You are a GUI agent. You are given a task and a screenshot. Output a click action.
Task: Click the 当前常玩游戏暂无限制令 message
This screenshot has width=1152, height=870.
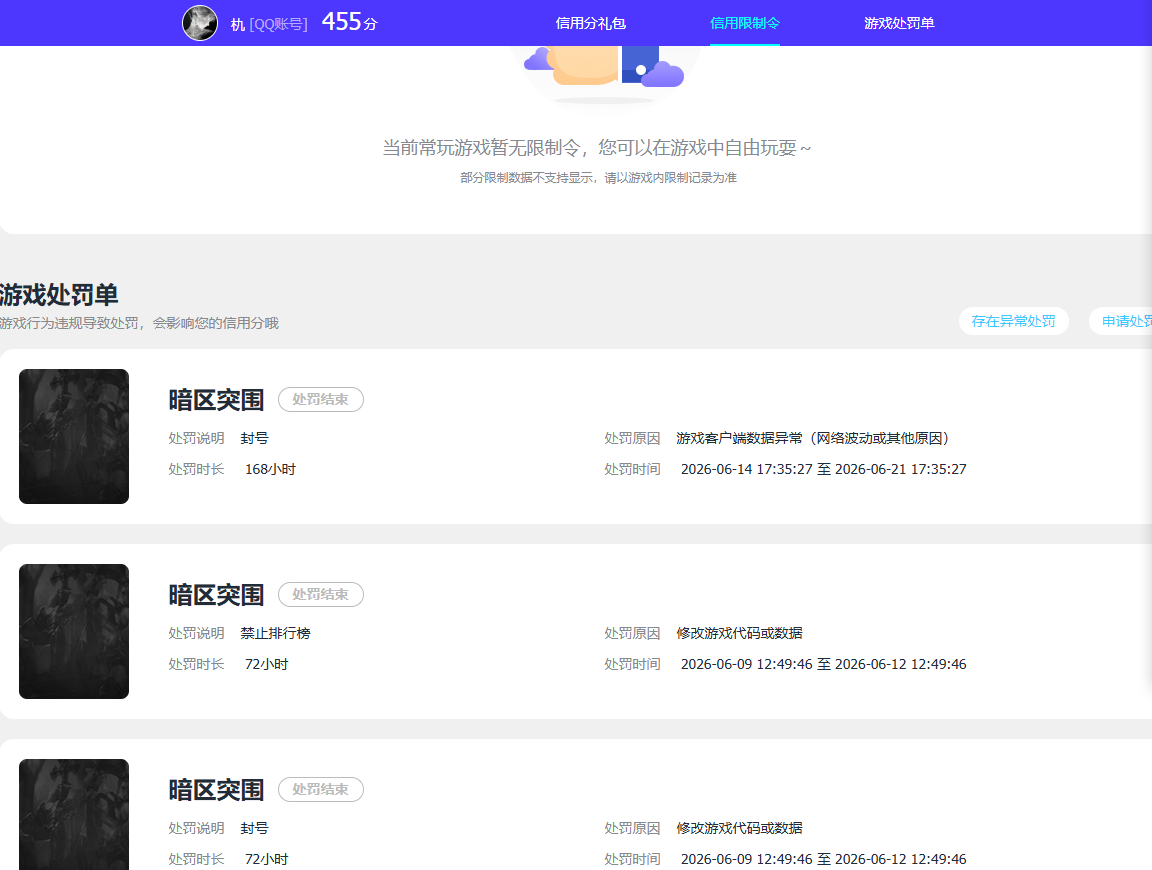click(597, 148)
